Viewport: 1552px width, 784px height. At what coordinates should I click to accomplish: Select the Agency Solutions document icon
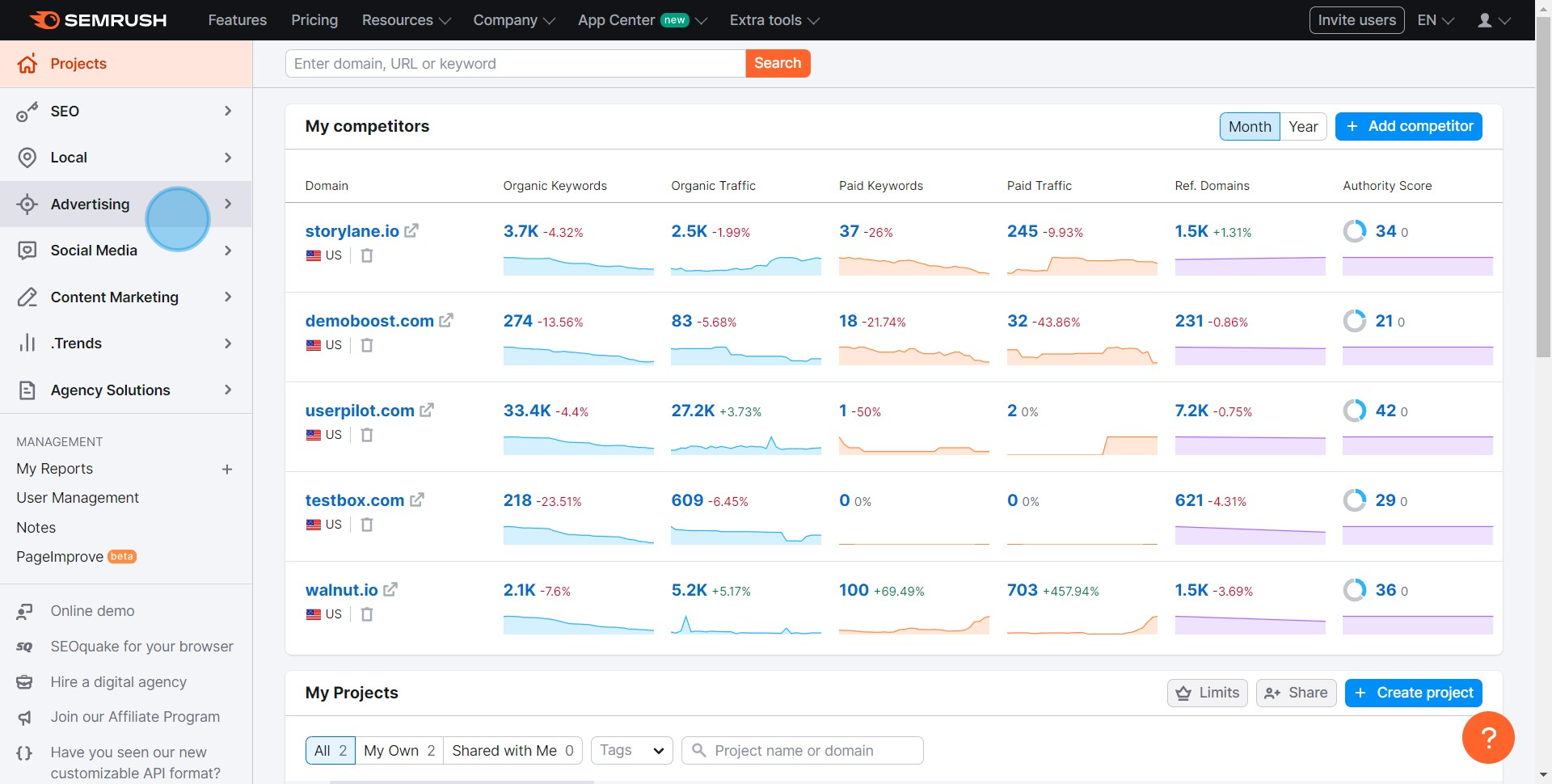(x=27, y=390)
